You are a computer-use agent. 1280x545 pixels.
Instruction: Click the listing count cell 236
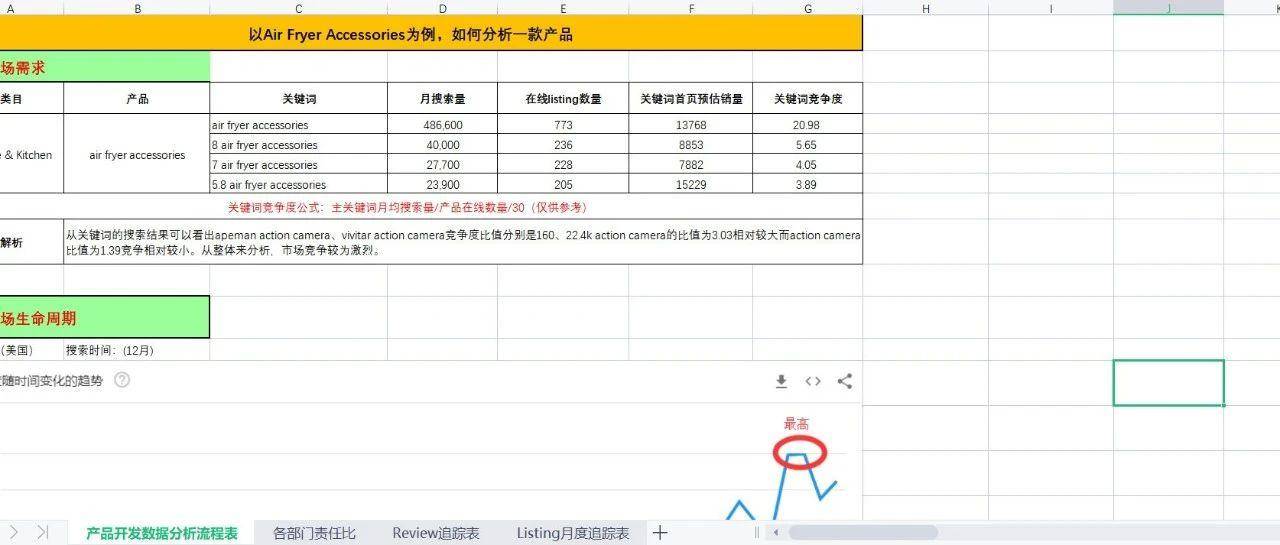coord(563,145)
